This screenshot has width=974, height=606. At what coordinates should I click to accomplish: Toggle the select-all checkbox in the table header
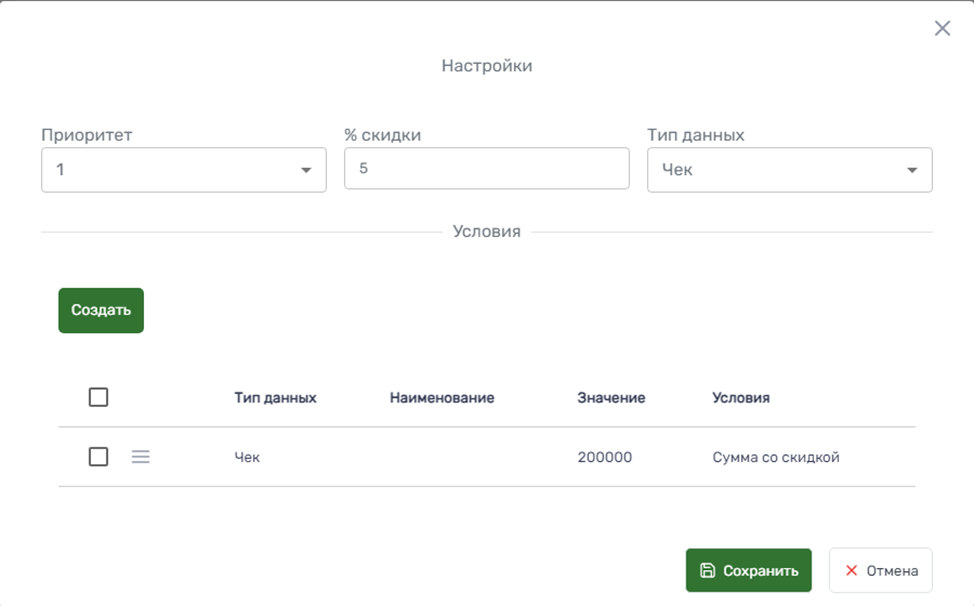[98, 398]
